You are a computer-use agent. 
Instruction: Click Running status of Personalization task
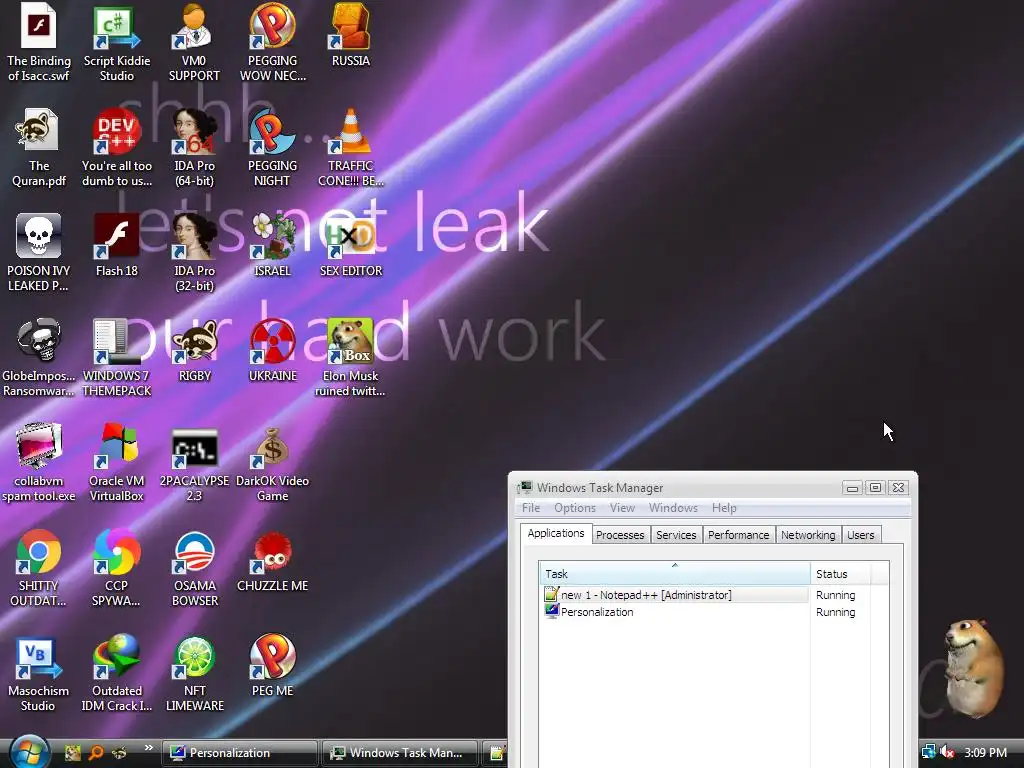(835, 612)
